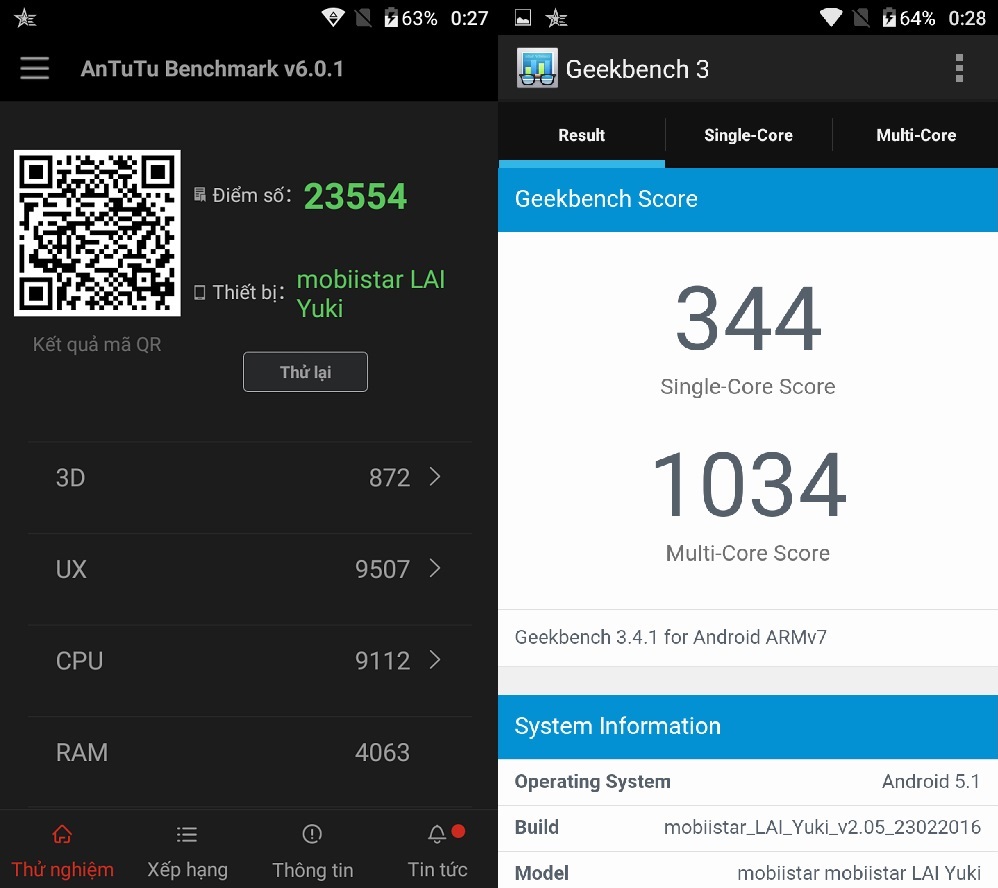Tap the info circle icon above 'Thông tin'
Viewport: 998px width, 888px height.
[x=312, y=833]
